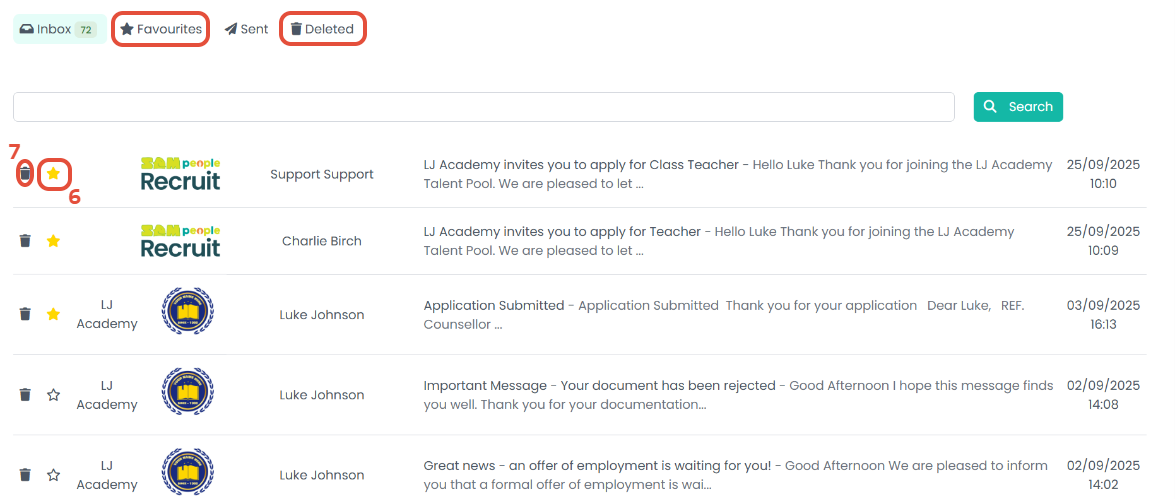Delete the Class Teacher invitation message

(x=25, y=175)
